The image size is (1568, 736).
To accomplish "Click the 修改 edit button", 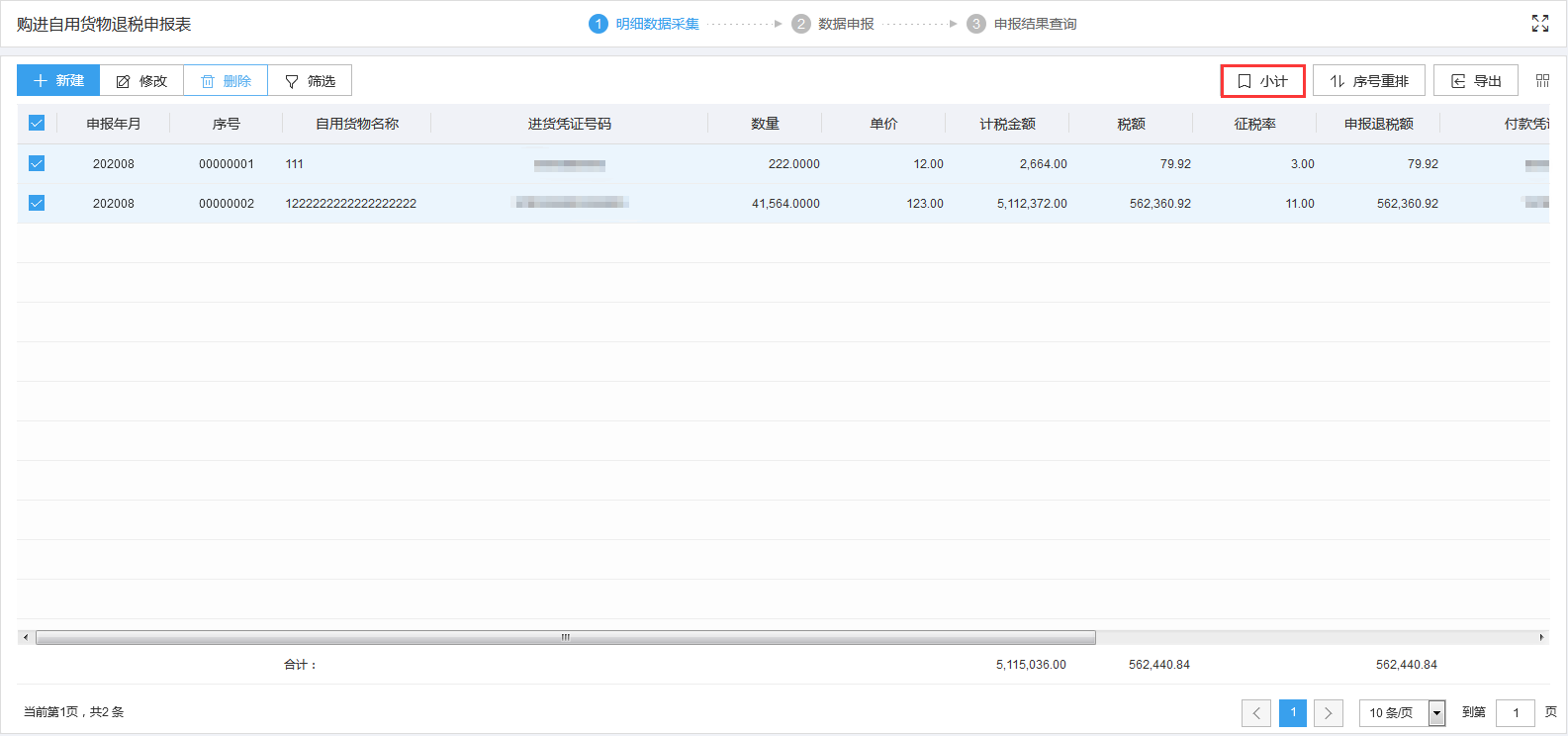I will coord(141,81).
